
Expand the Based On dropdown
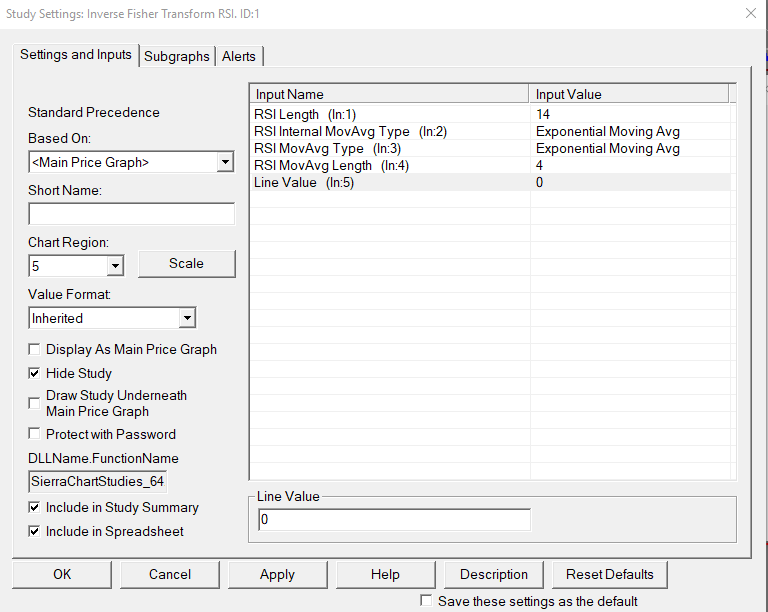(224, 162)
